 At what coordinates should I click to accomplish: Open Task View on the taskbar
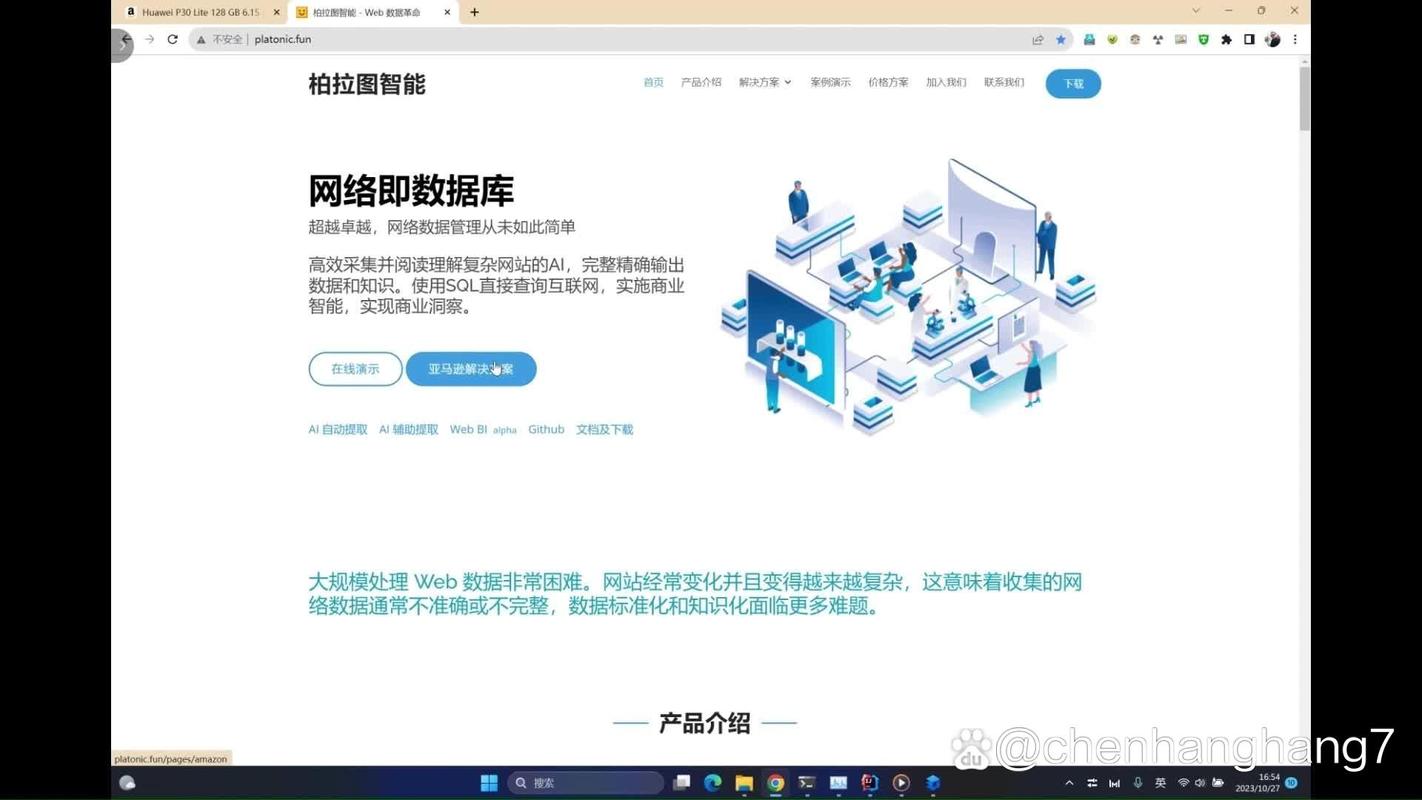point(681,783)
